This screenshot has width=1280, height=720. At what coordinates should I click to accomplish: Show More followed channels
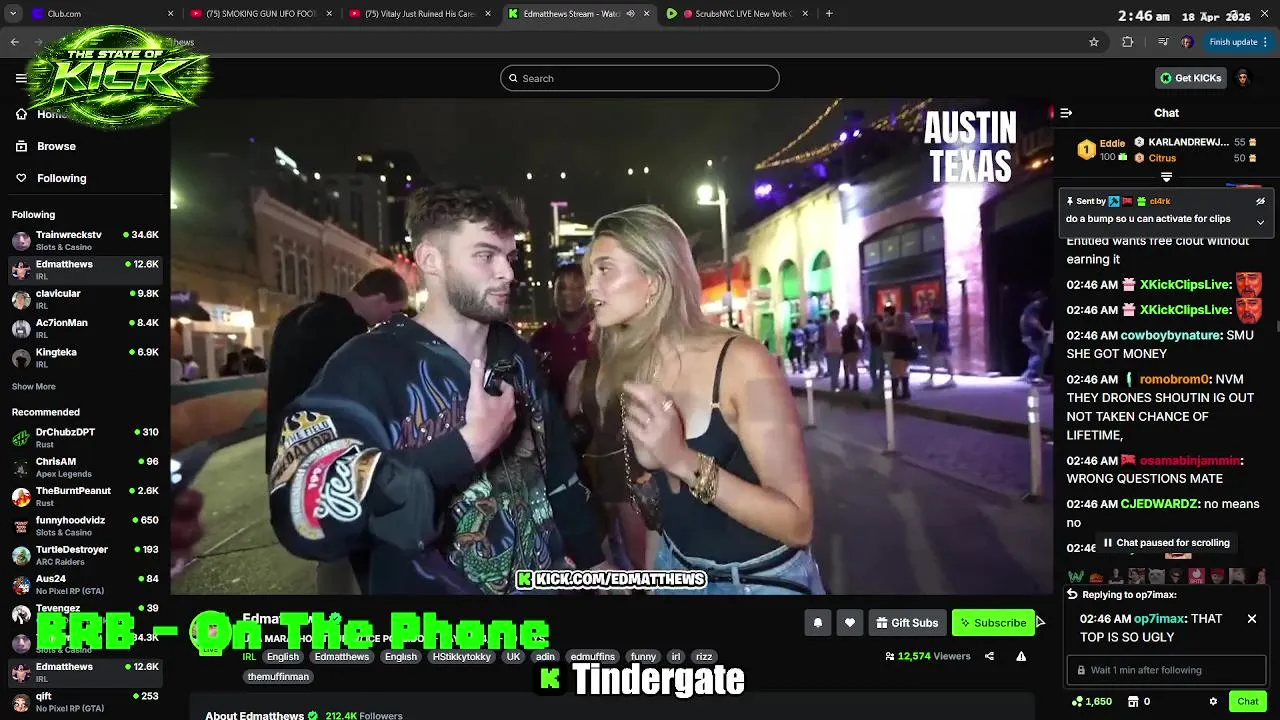coord(33,386)
